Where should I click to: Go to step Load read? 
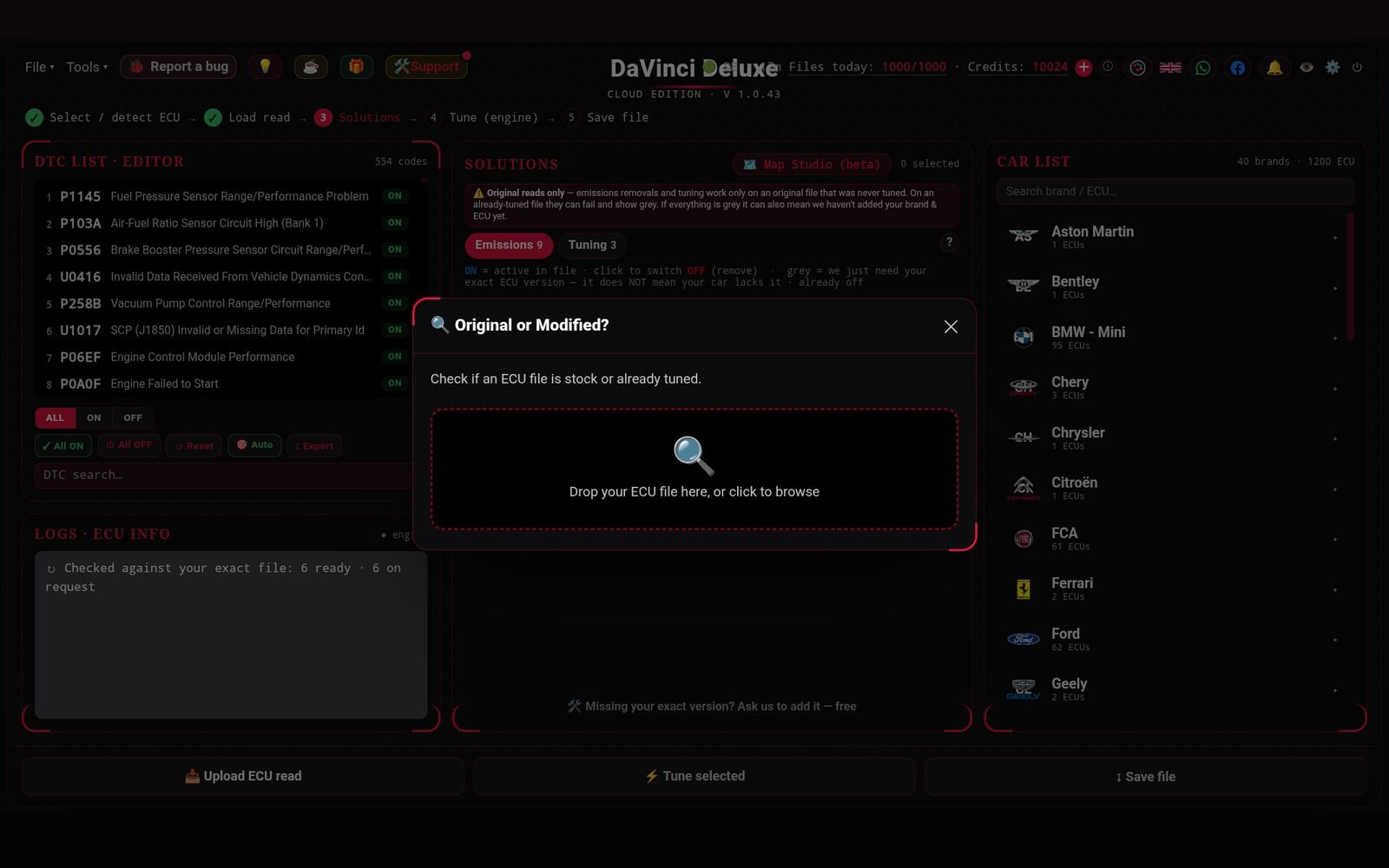coord(247,117)
